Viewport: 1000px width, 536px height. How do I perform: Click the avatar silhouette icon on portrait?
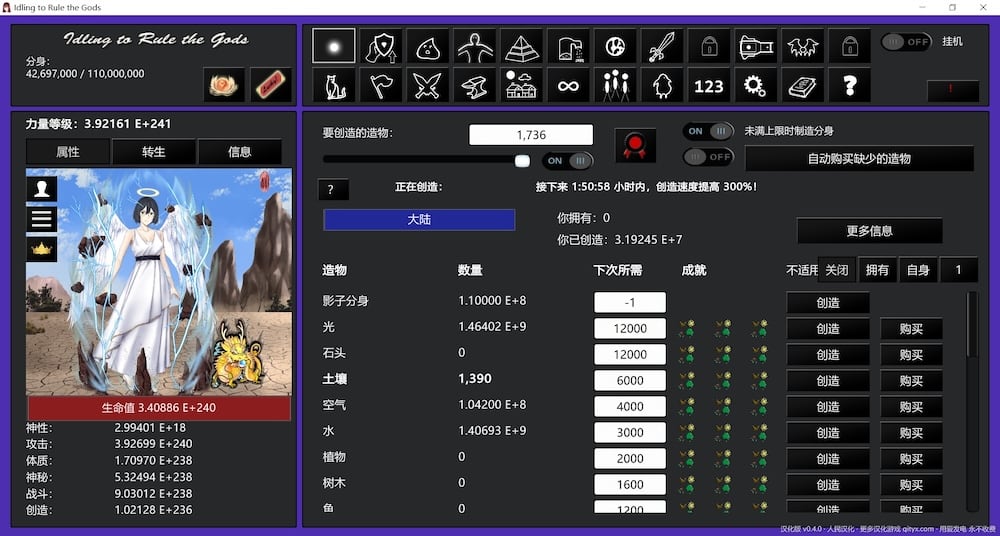(x=41, y=189)
